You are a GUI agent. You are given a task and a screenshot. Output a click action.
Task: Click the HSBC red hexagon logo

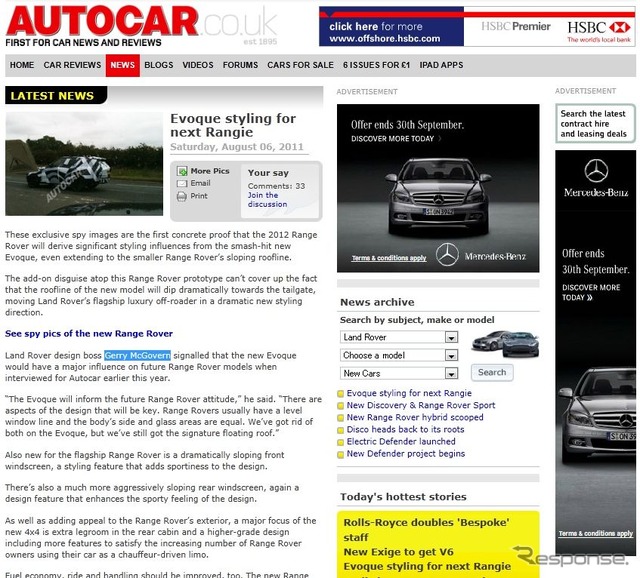[620, 27]
